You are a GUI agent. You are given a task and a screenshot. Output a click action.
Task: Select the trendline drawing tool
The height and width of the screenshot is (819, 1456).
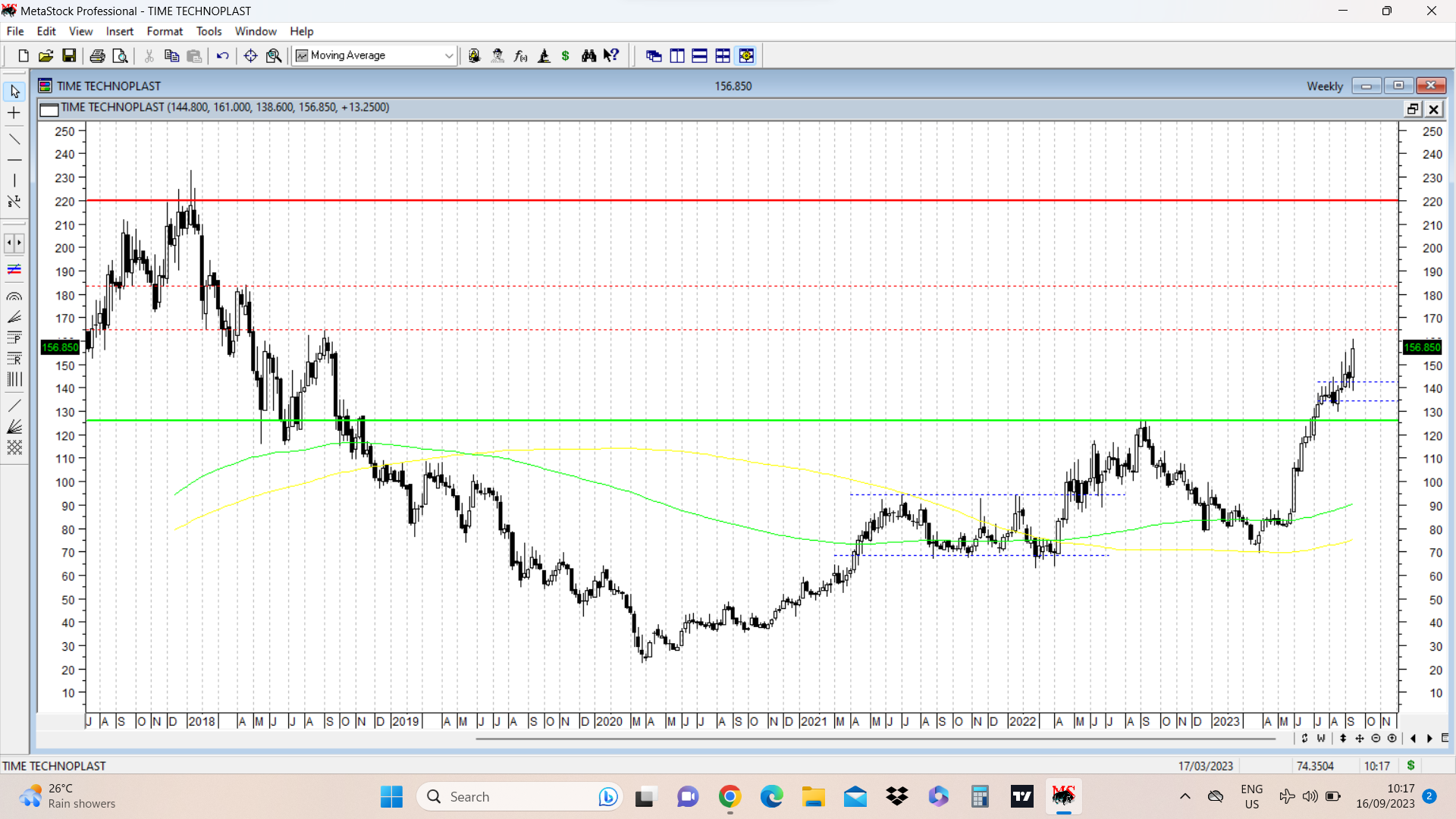click(14, 140)
